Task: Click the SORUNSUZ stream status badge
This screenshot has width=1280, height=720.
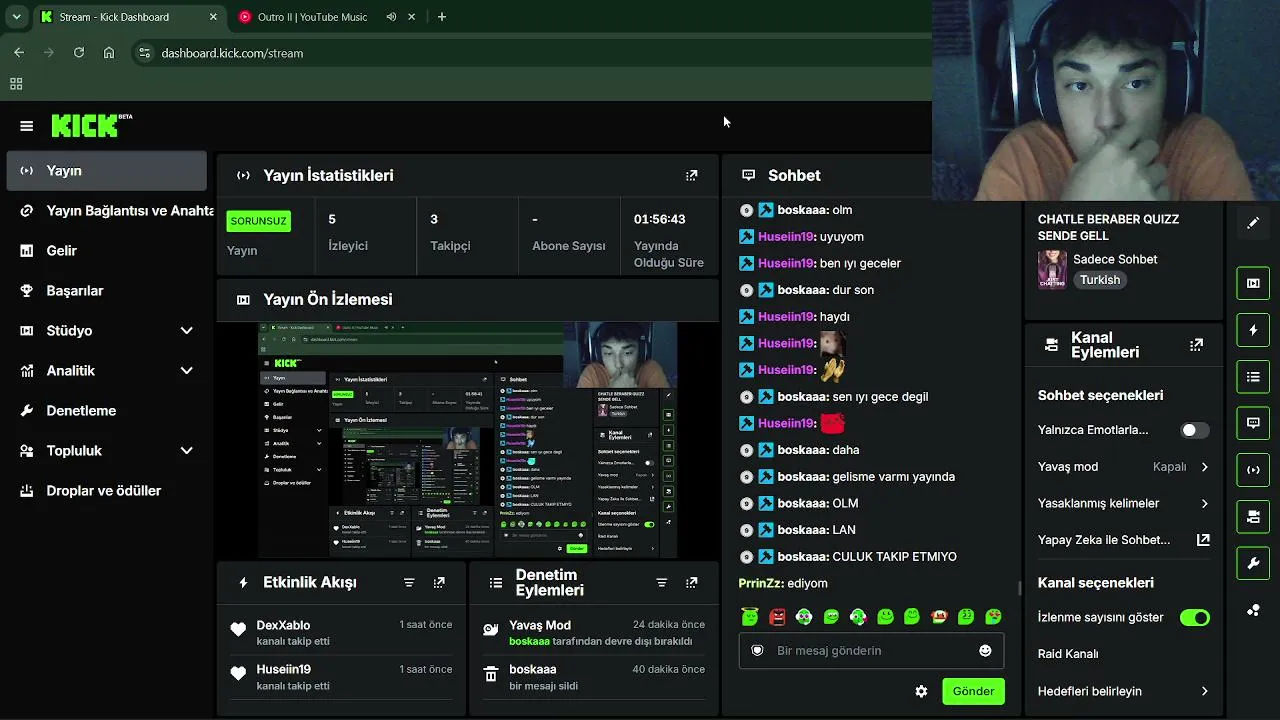Action: click(258, 221)
